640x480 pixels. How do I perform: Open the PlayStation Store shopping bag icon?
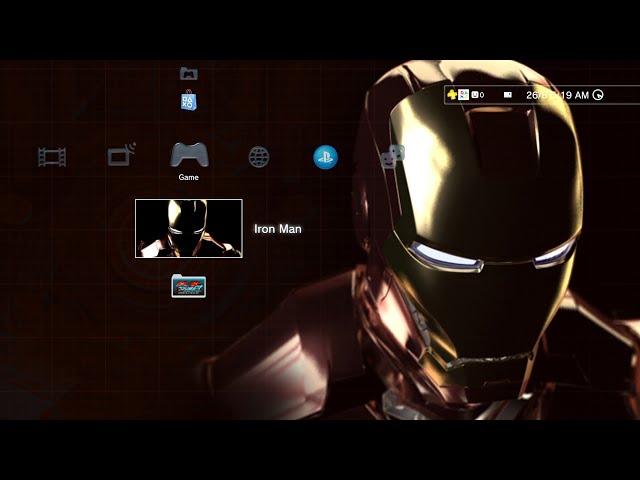189,100
